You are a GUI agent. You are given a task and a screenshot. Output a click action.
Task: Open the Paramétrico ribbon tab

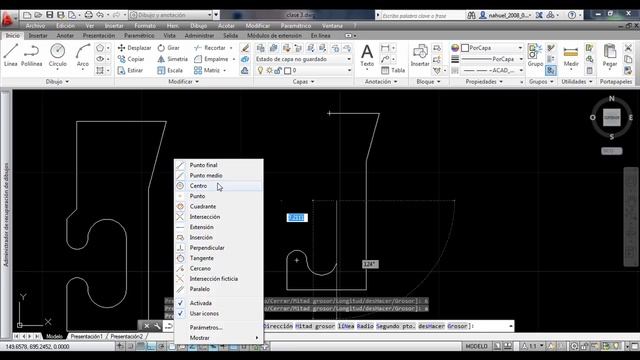click(139, 36)
